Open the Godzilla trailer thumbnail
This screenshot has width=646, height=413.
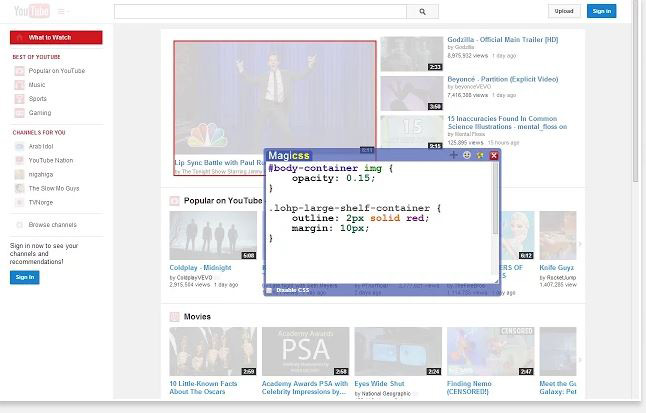[412, 54]
